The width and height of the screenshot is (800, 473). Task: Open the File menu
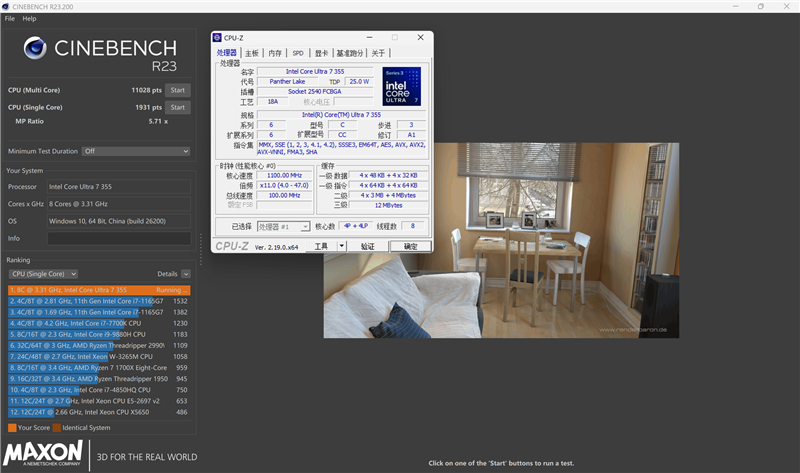[x=9, y=18]
